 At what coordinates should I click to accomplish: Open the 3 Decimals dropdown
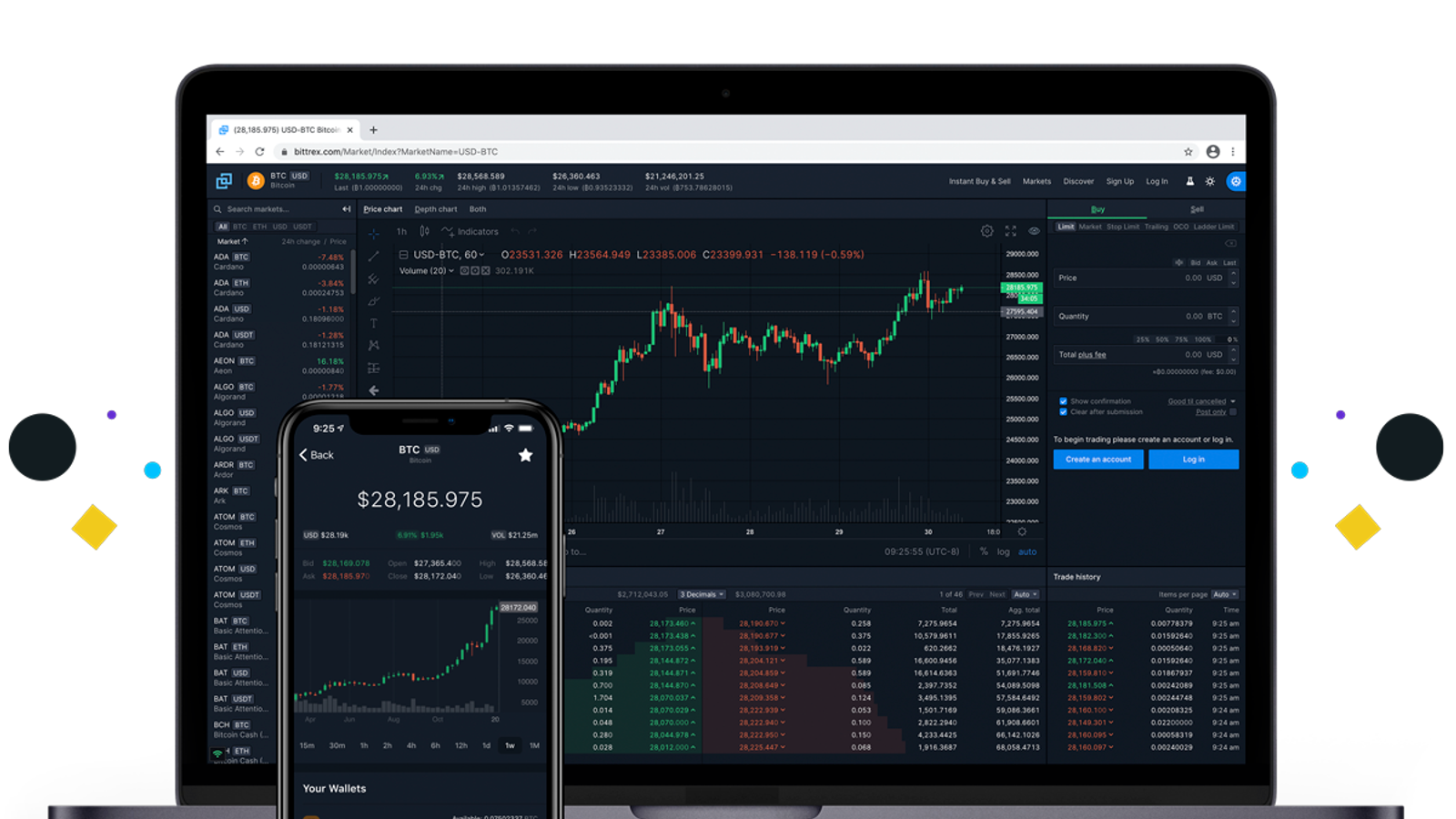(x=702, y=594)
